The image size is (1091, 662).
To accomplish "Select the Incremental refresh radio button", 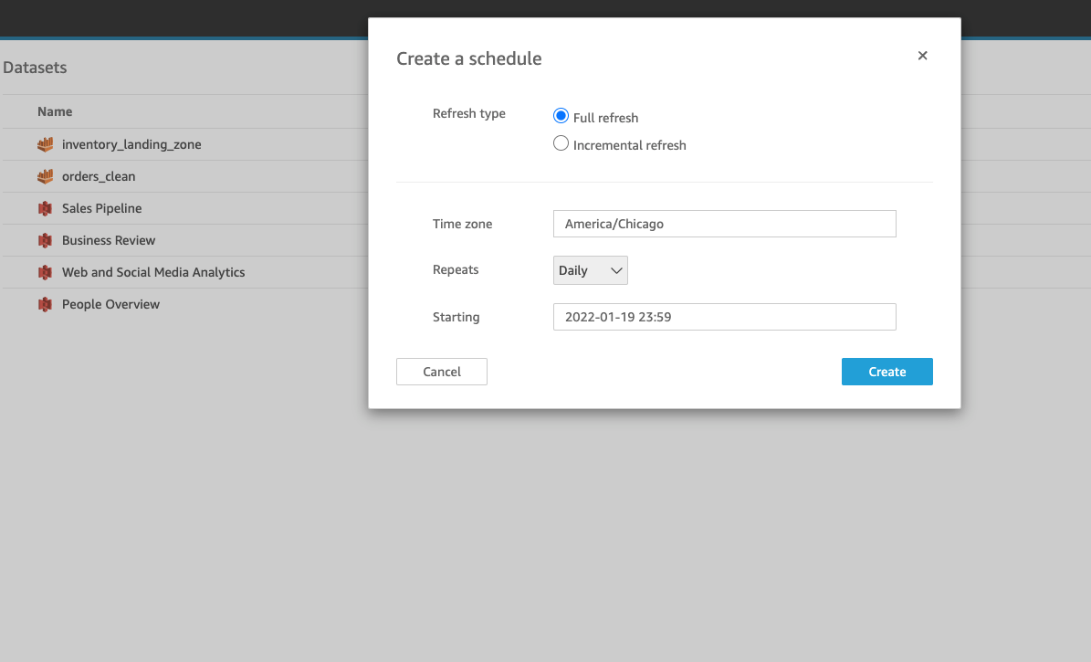I will point(561,143).
